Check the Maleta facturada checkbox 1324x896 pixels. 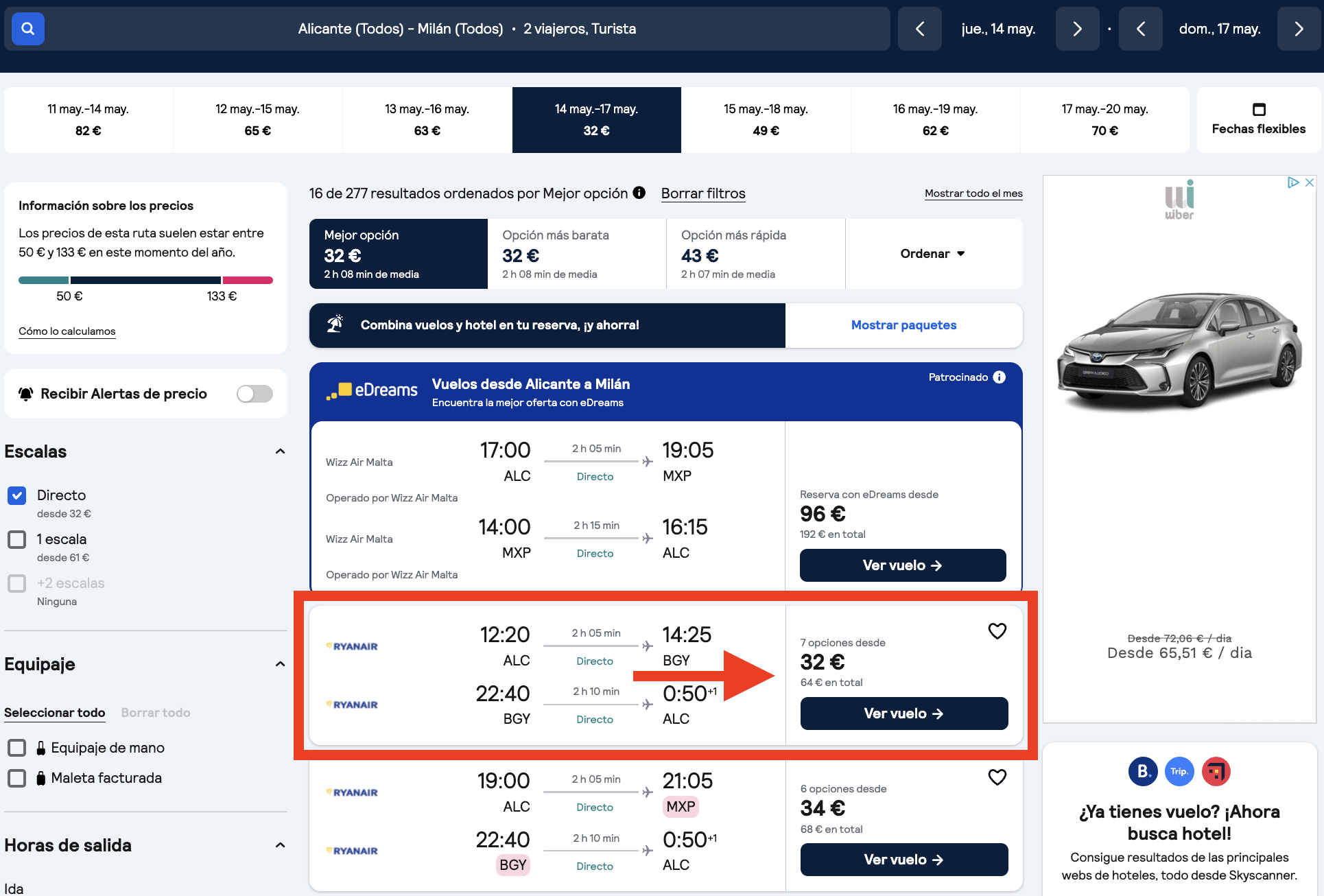click(17, 778)
